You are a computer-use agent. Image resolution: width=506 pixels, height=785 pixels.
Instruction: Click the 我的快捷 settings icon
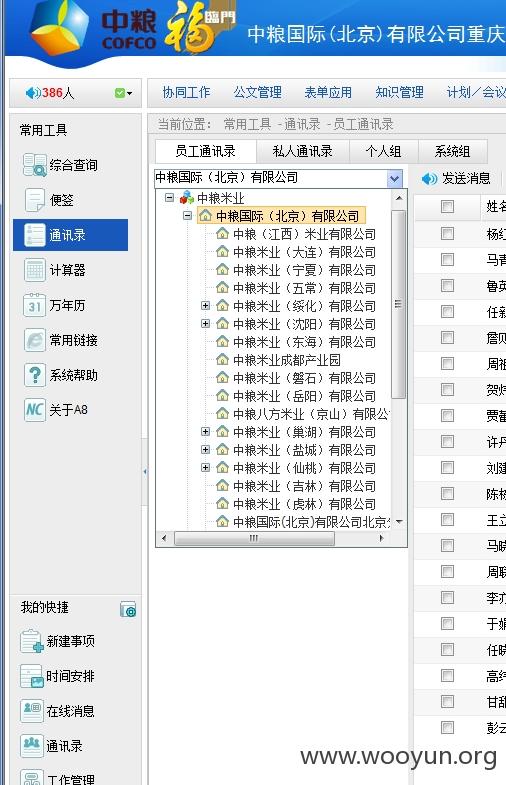click(128, 609)
